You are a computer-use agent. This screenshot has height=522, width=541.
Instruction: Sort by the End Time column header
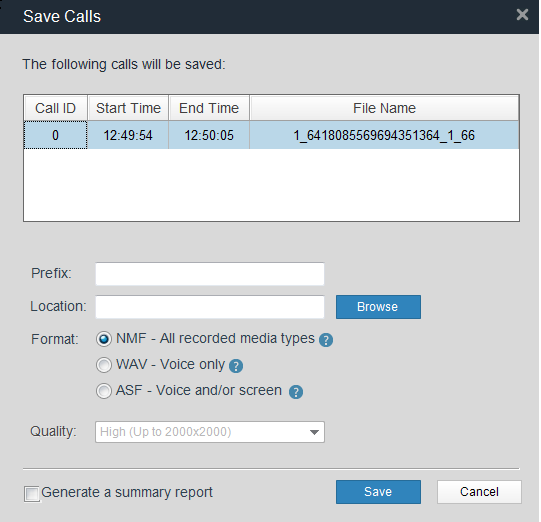[209, 108]
